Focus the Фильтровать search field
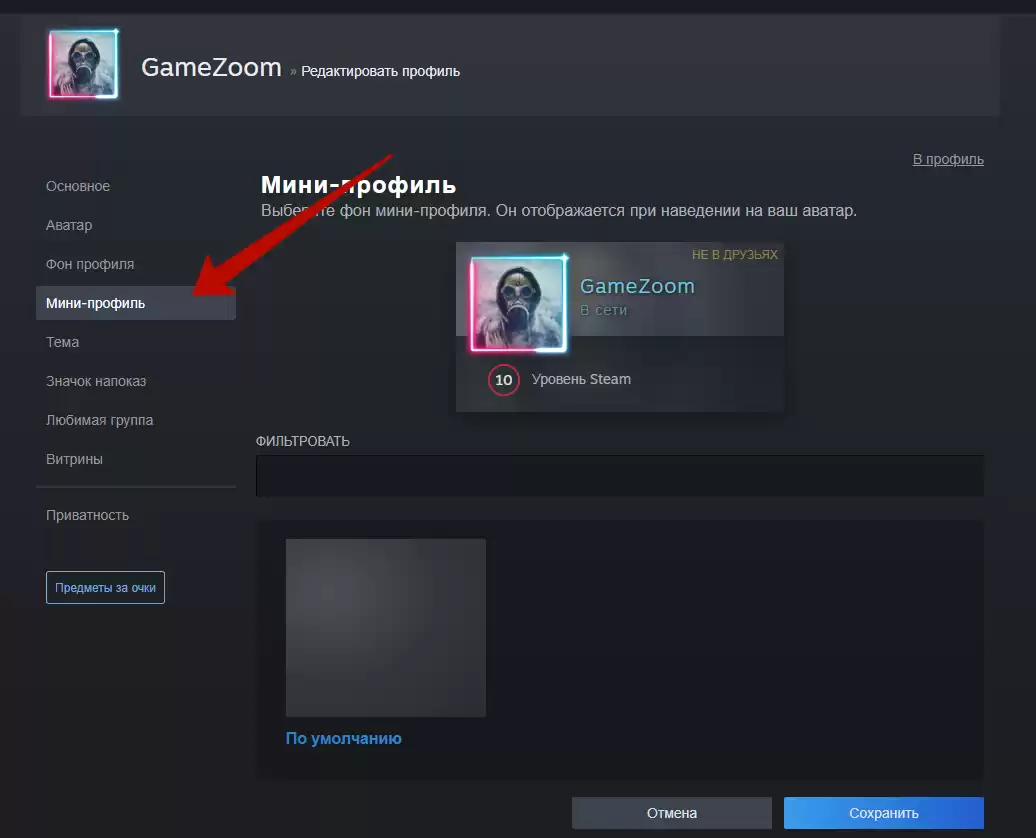 (620, 476)
